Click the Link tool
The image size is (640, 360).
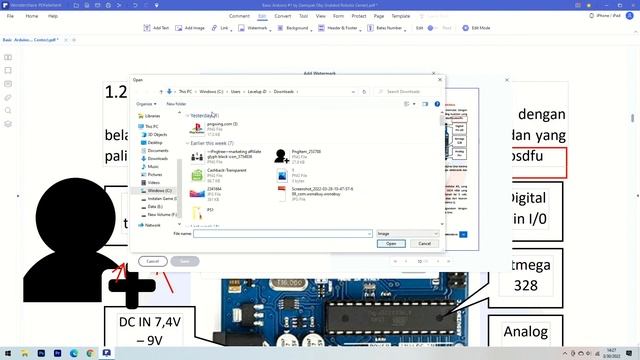pyautogui.click(x=220, y=28)
